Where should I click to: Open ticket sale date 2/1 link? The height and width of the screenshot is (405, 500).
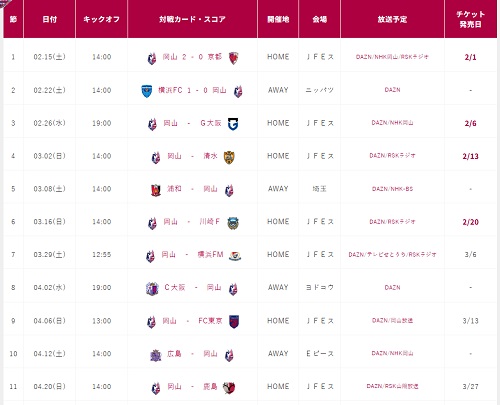click(x=470, y=57)
